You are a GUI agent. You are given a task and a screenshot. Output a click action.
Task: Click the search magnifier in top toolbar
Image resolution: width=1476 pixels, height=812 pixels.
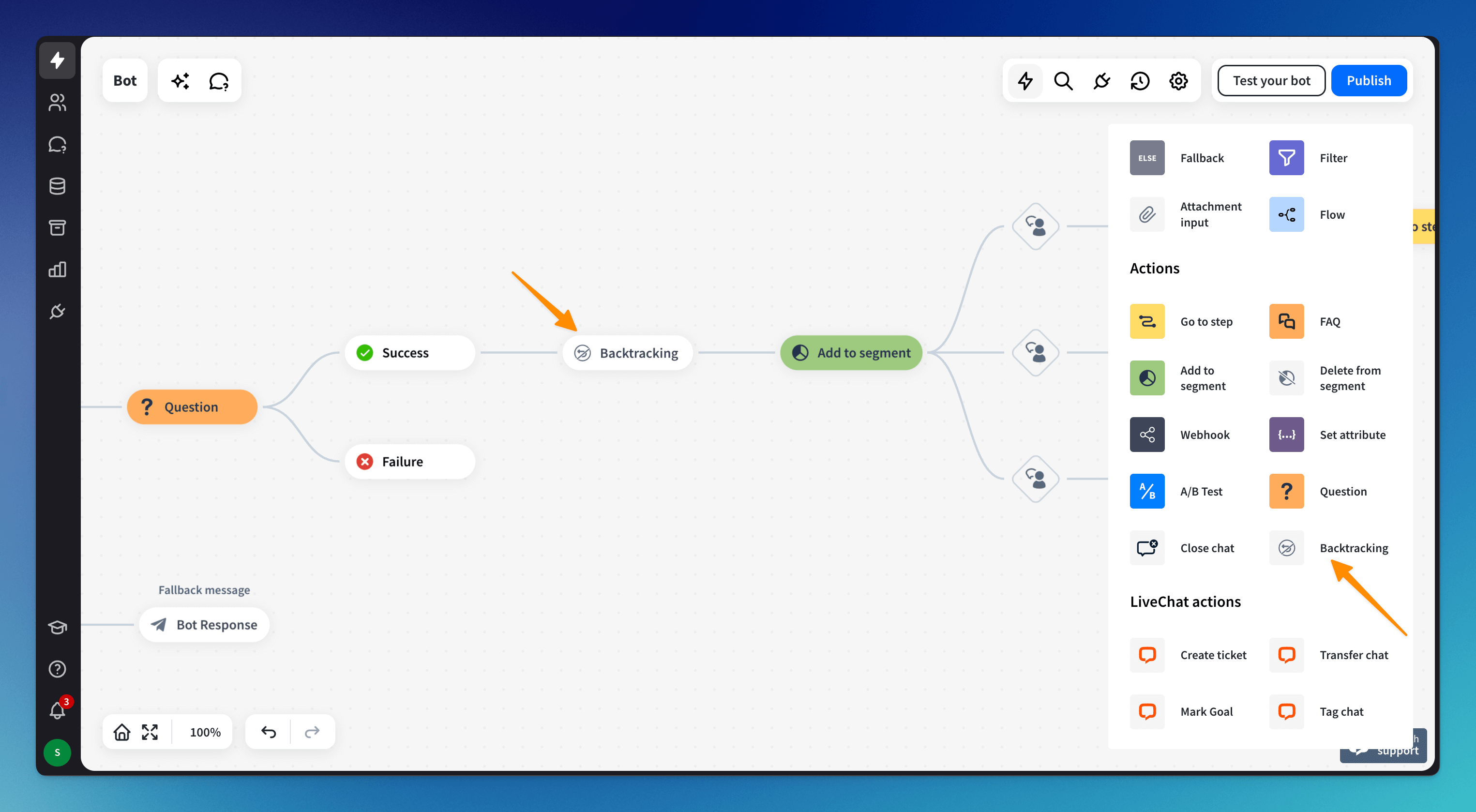coord(1063,81)
